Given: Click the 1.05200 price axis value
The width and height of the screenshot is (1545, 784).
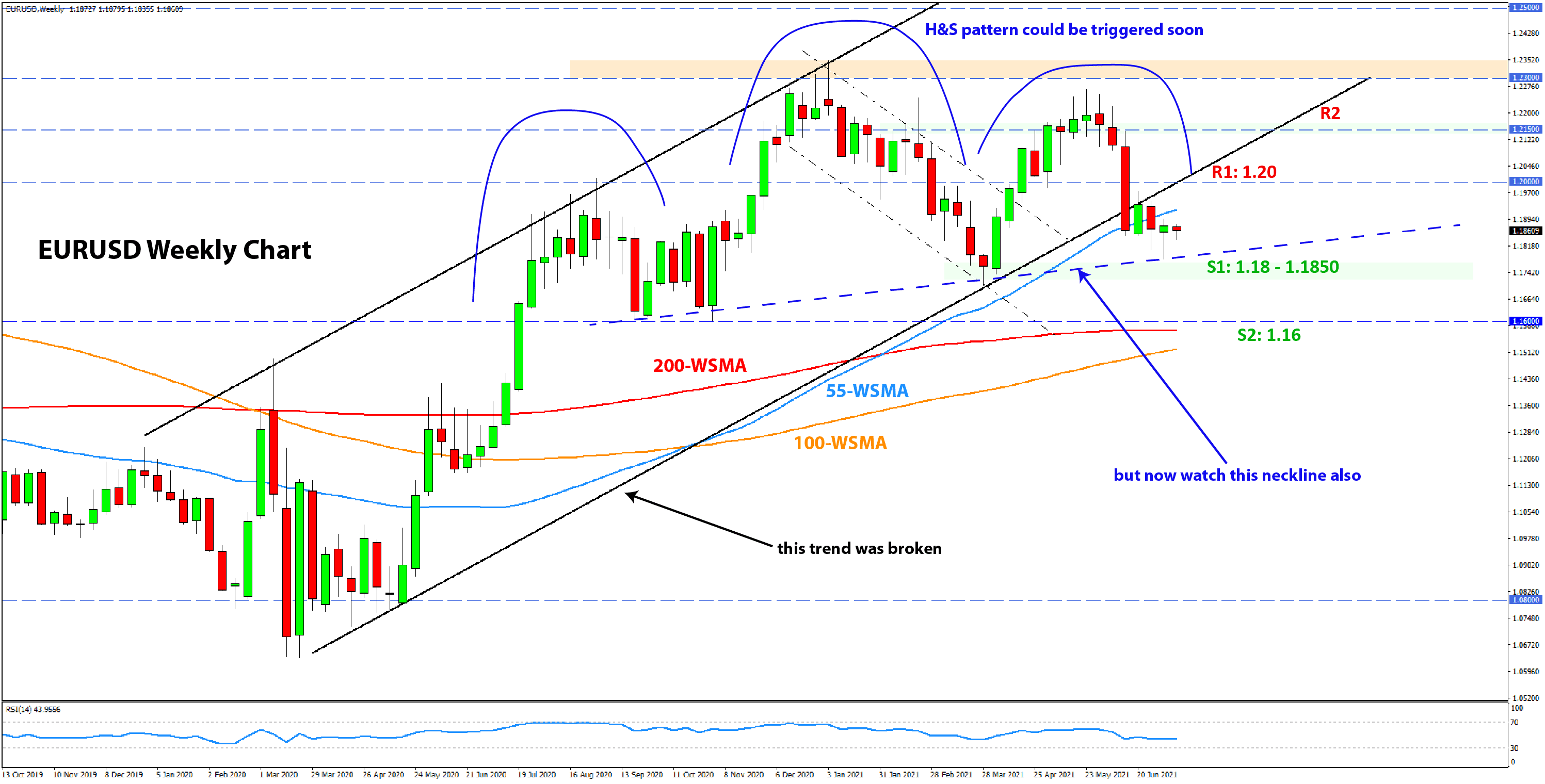Looking at the screenshot, I should click(x=1526, y=698).
